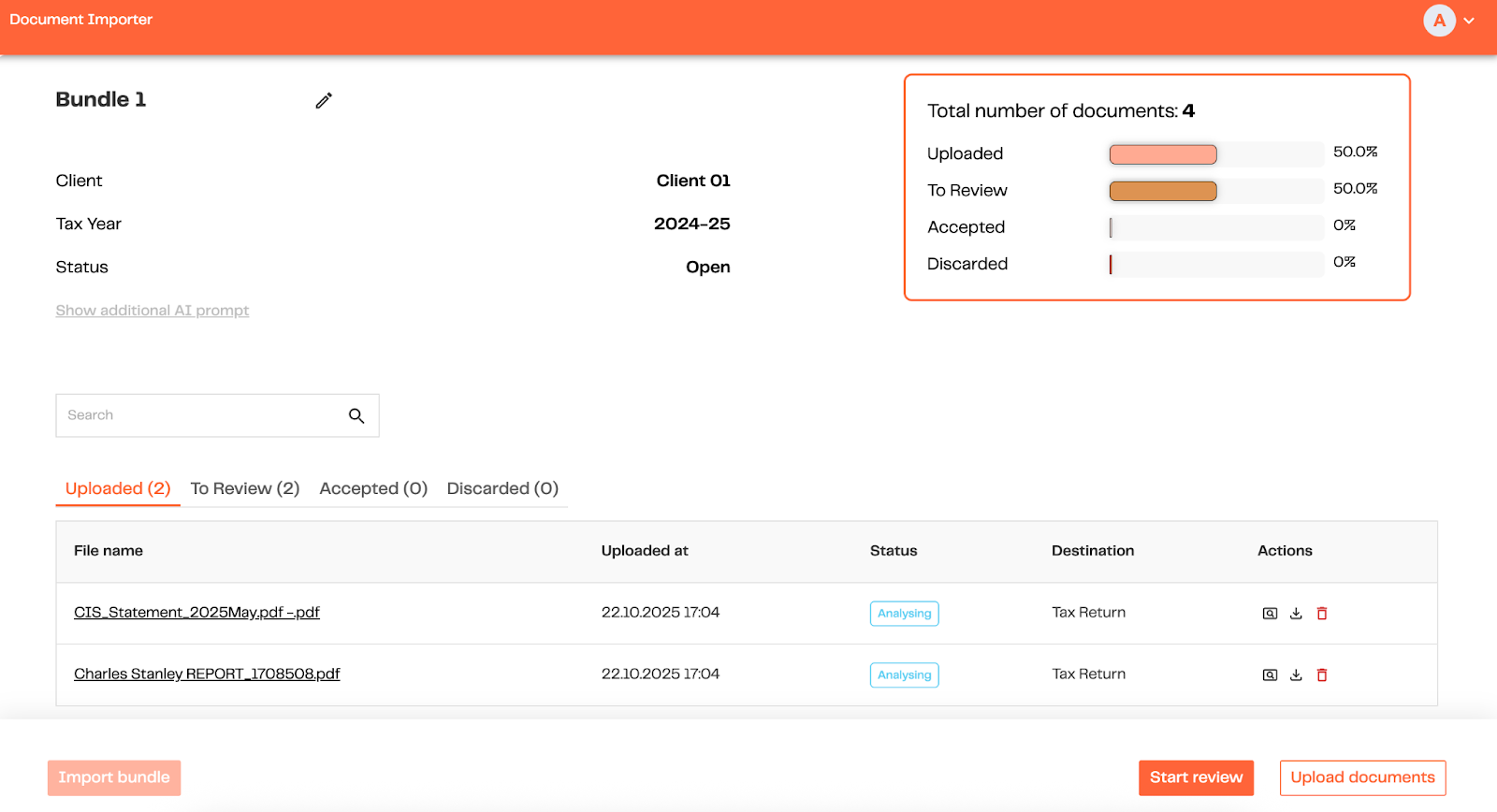This screenshot has height=812, width=1497.
Task: Click the Open status value
Action: (708, 268)
